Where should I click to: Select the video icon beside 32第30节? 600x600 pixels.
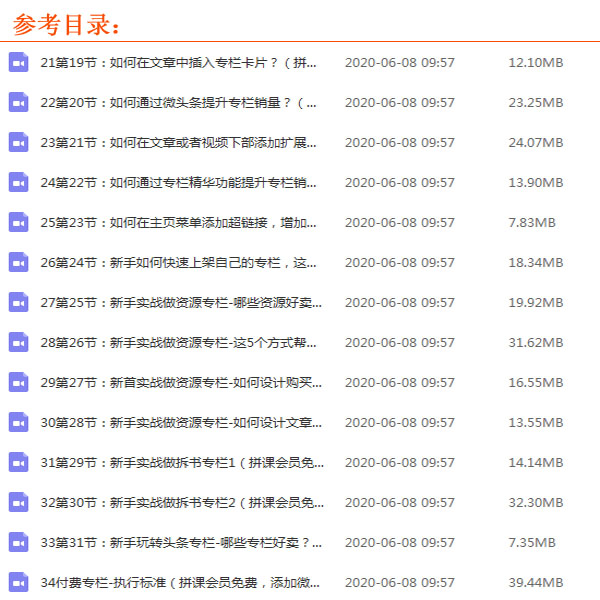pos(18,502)
